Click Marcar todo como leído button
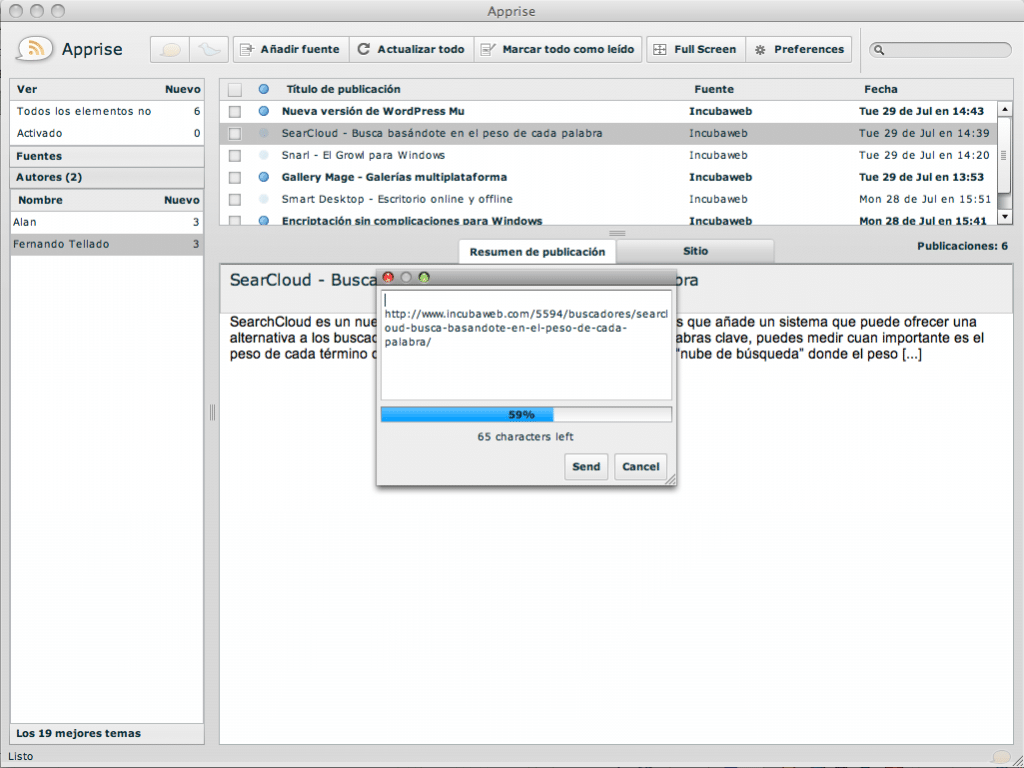This screenshot has height=768, width=1024. pyautogui.click(x=558, y=50)
